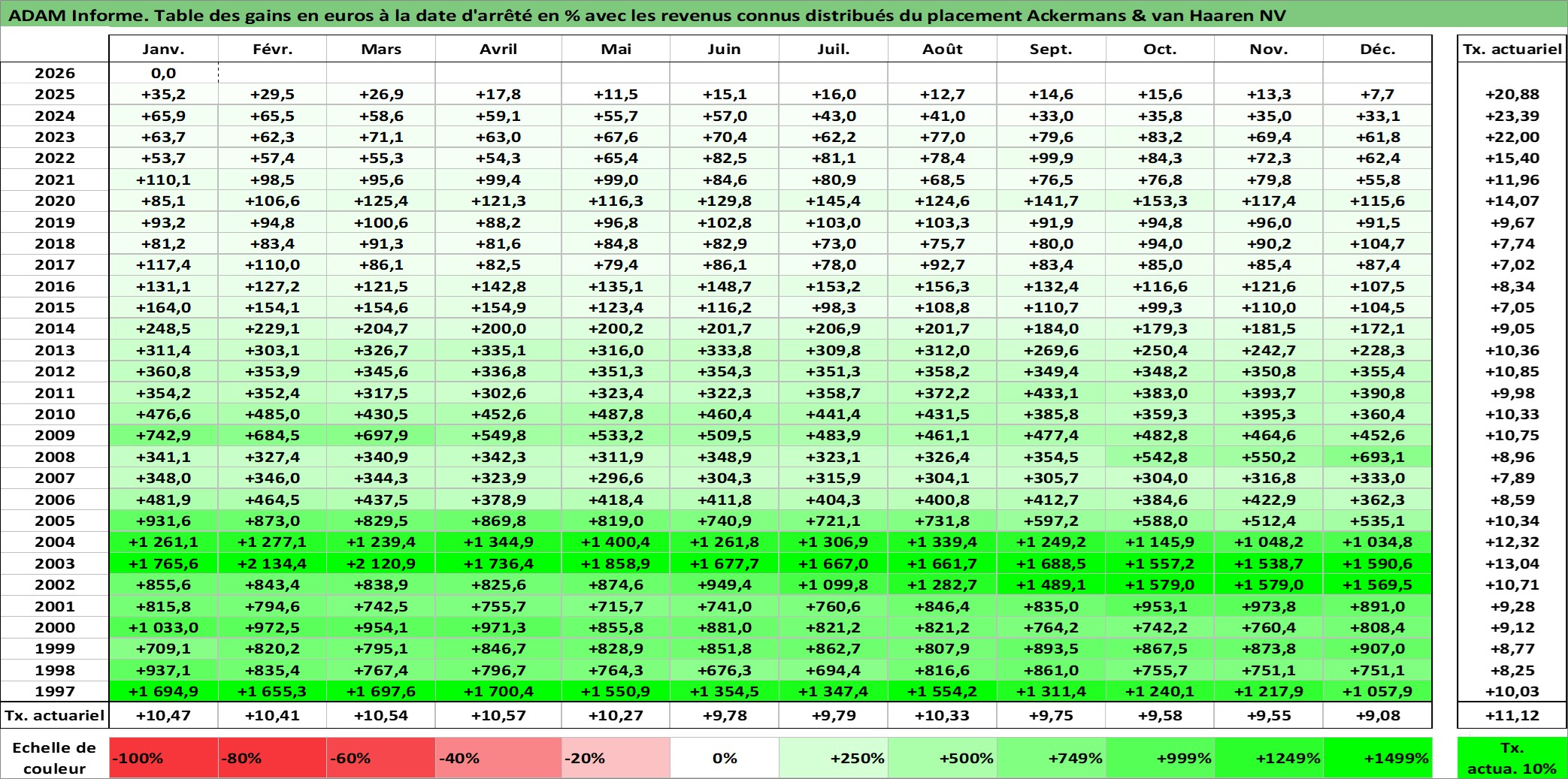This screenshot has height=779, width=1568.
Task: Select the 2026 row label
Action: [55, 73]
